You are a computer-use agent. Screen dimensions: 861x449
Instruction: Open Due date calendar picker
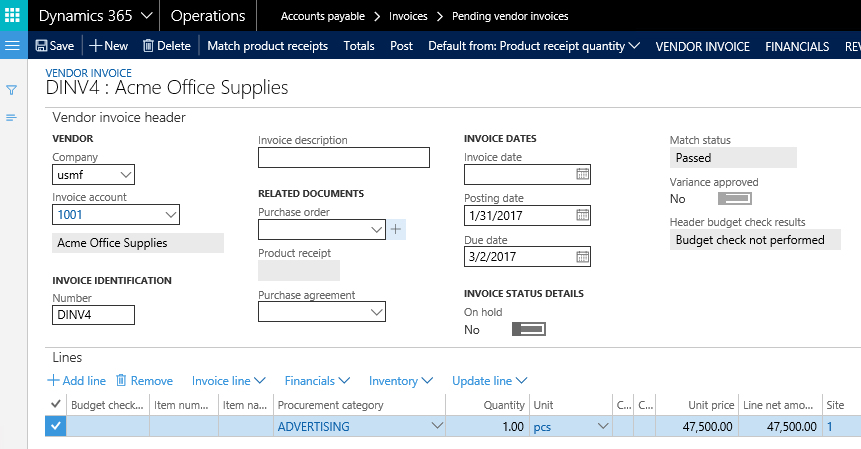click(x=582, y=256)
